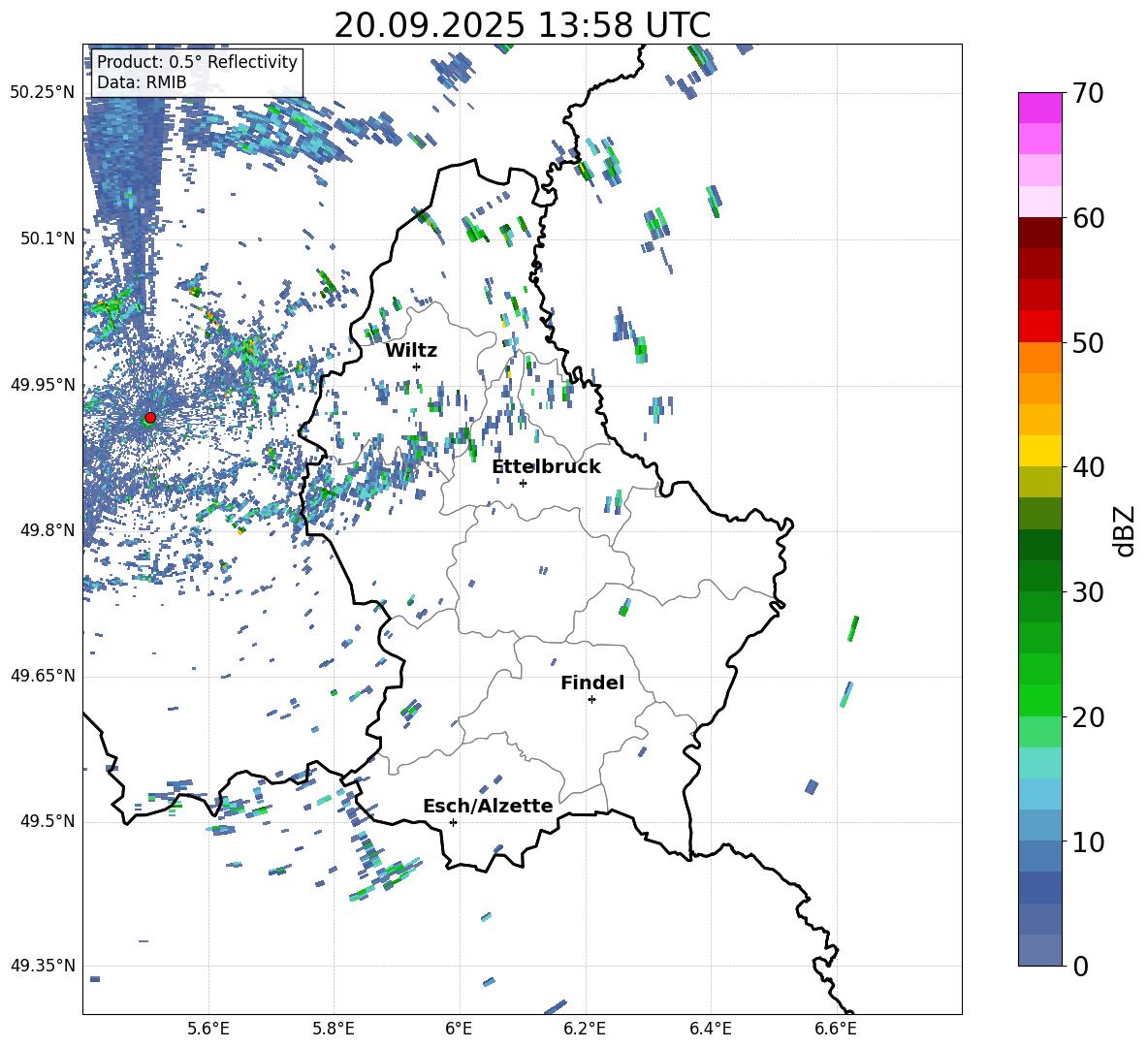Click the yellow 40 dBZ colorbar band

1039,451
